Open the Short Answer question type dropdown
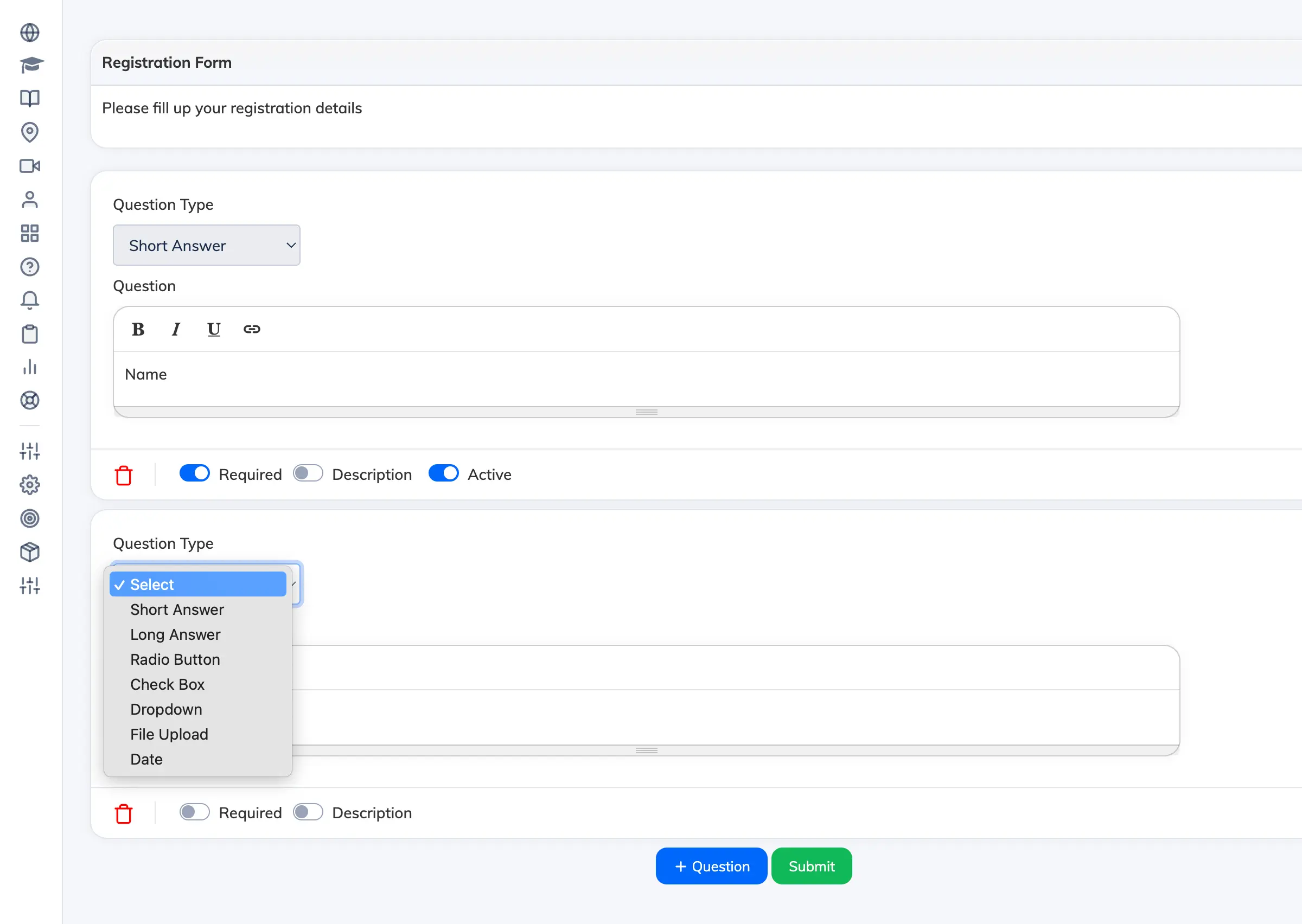1302x924 pixels. coord(206,245)
